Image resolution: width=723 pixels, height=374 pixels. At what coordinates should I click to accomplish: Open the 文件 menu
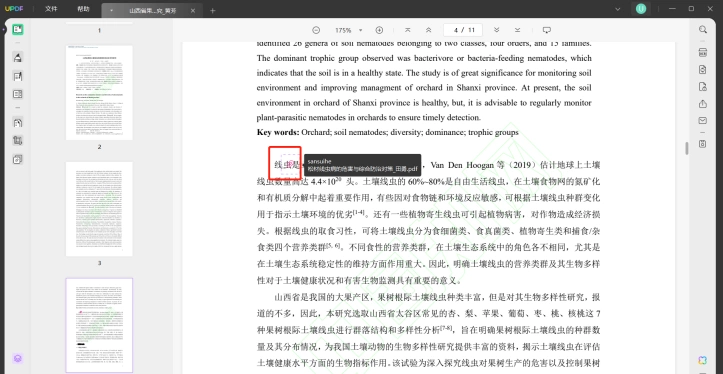pos(51,9)
